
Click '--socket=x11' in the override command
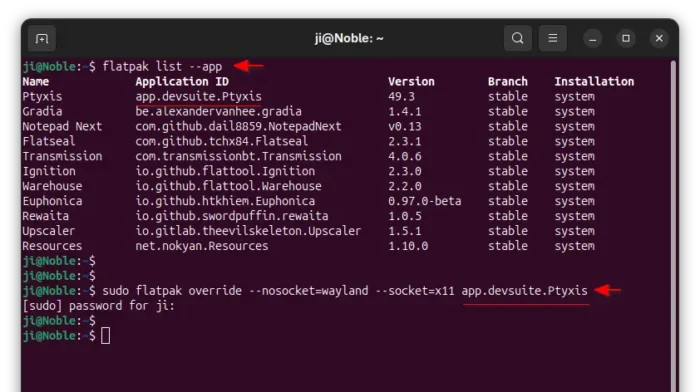click(415, 291)
